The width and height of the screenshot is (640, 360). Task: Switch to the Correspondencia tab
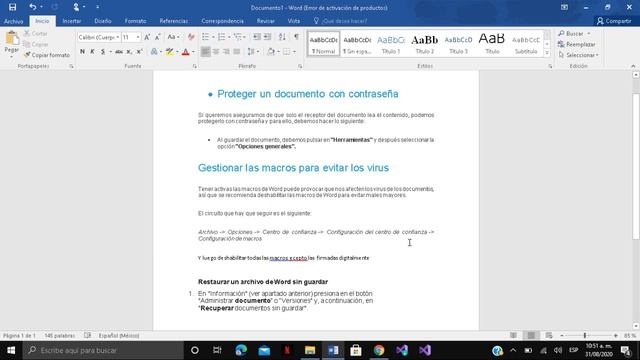222,21
